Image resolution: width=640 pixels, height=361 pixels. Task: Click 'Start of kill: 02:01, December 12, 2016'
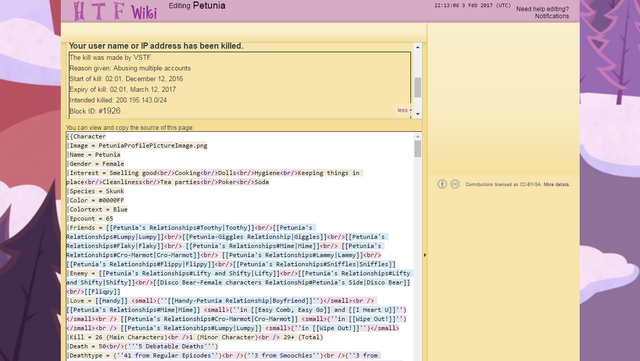pyautogui.click(x=126, y=79)
